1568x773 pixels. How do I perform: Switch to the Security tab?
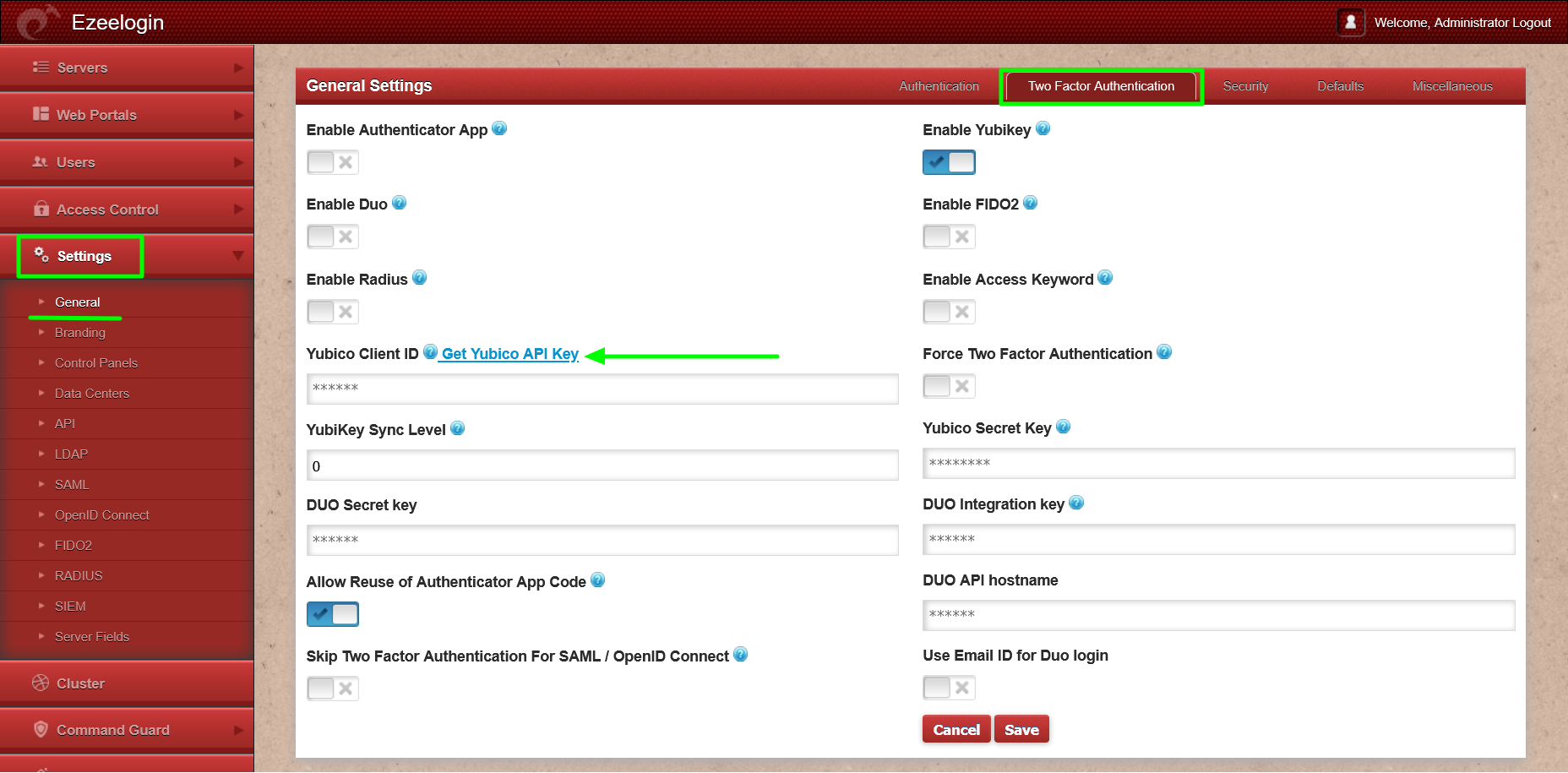[x=1245, y=86]
